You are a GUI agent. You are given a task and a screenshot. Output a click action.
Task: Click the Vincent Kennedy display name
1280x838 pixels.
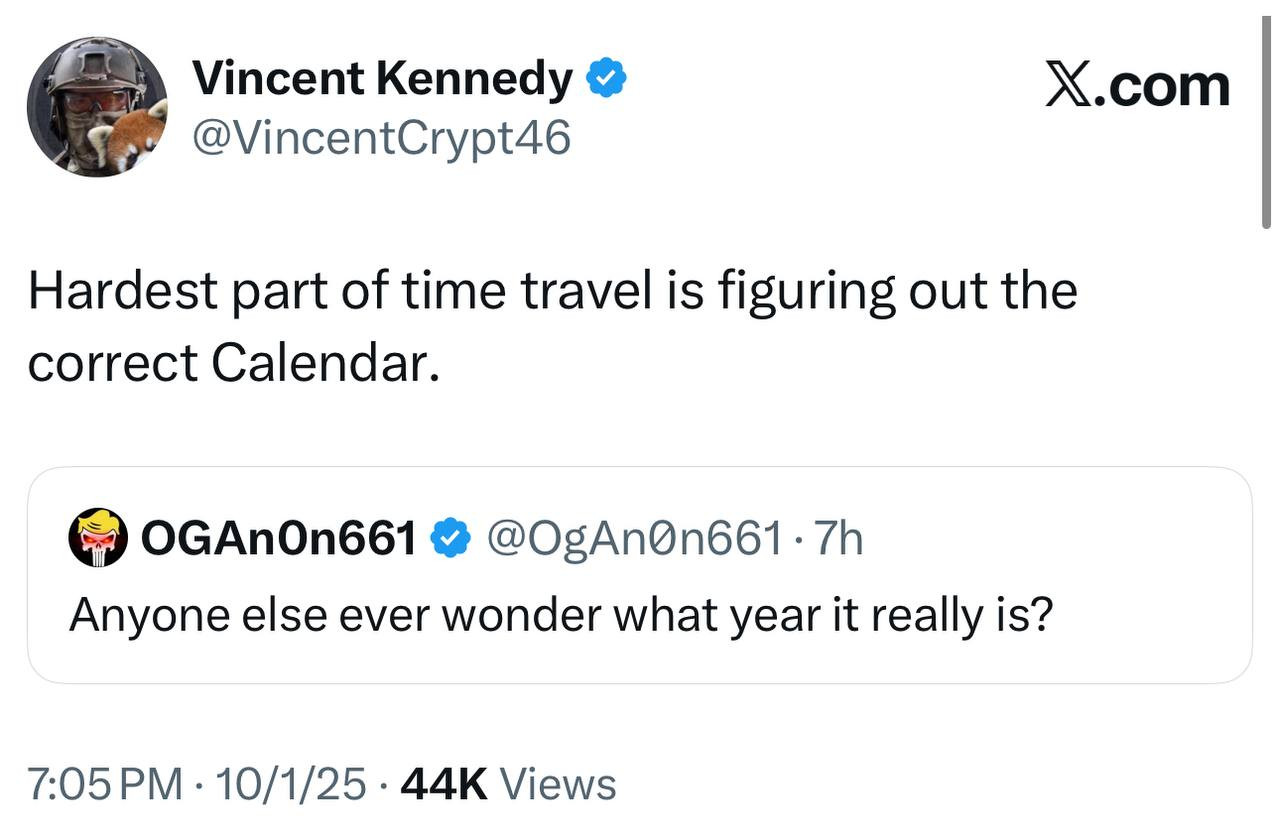[382, 78]
